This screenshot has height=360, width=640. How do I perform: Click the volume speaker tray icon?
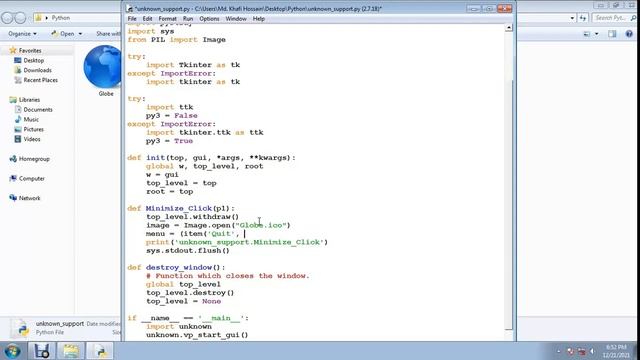click(592, 351)
